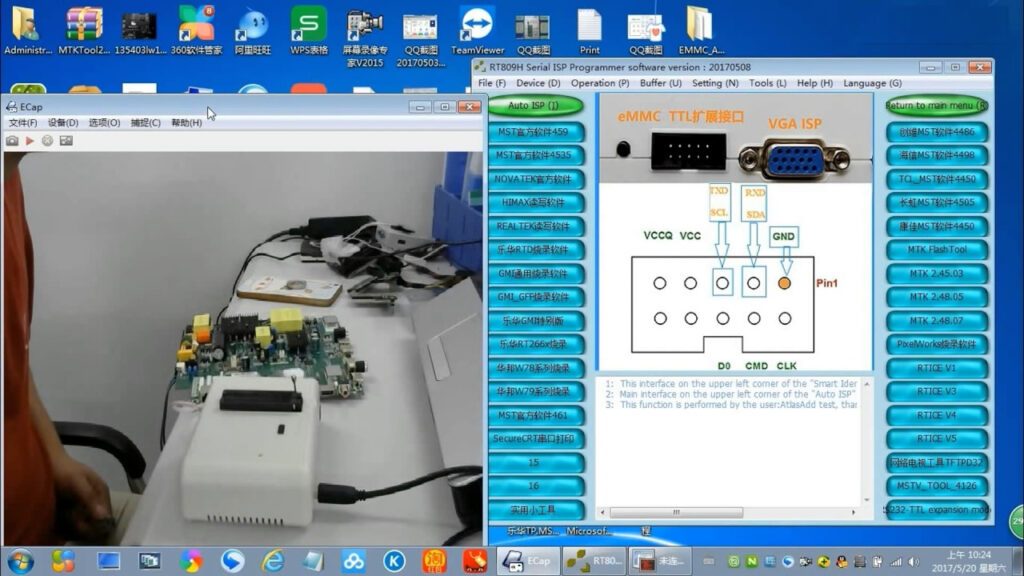Open ECap 捕捉(C) menu
The width and height of the screenshot is (1024, 576).
[x=145, y=123]
